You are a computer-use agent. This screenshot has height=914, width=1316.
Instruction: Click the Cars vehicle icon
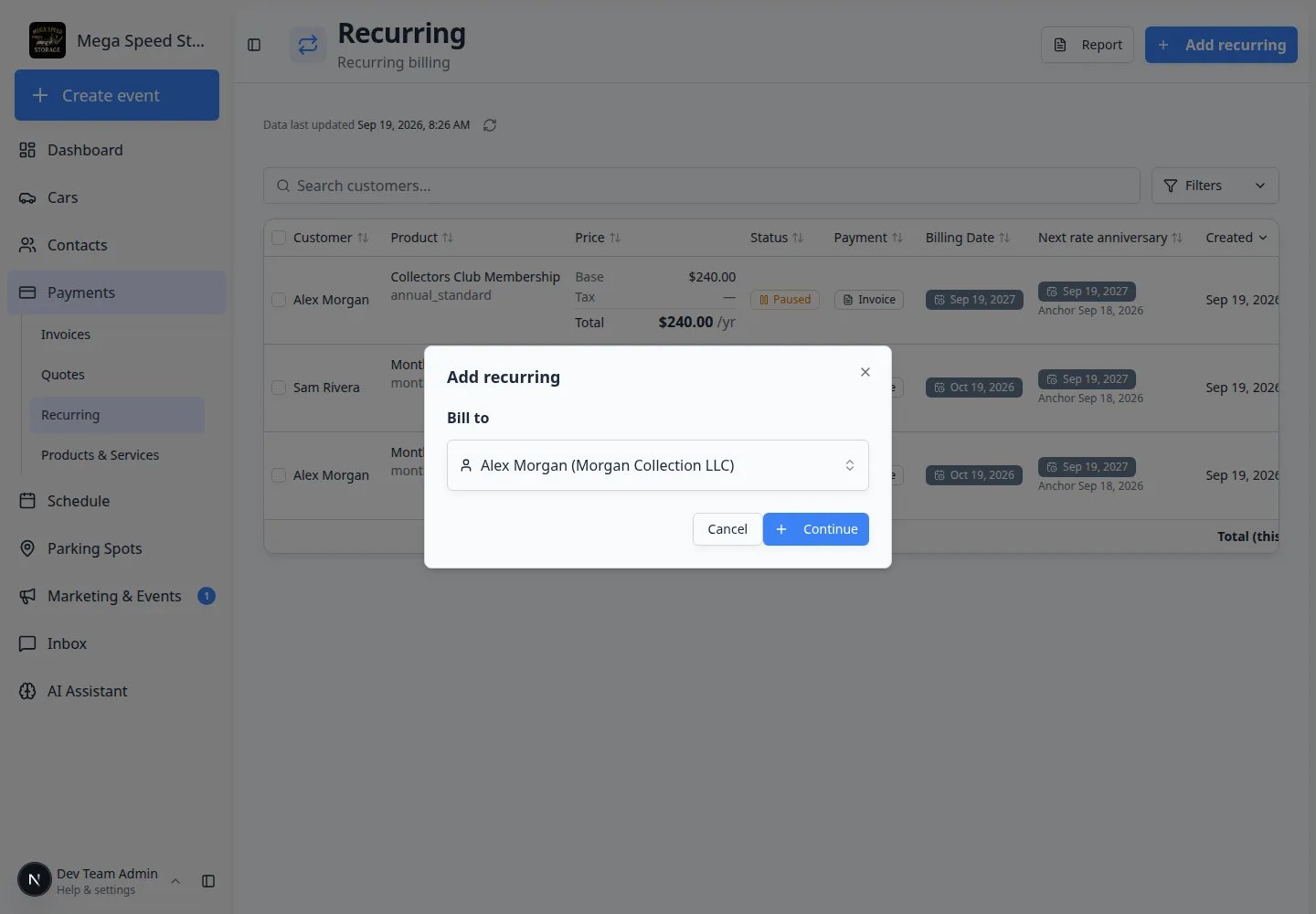point(27,197)
